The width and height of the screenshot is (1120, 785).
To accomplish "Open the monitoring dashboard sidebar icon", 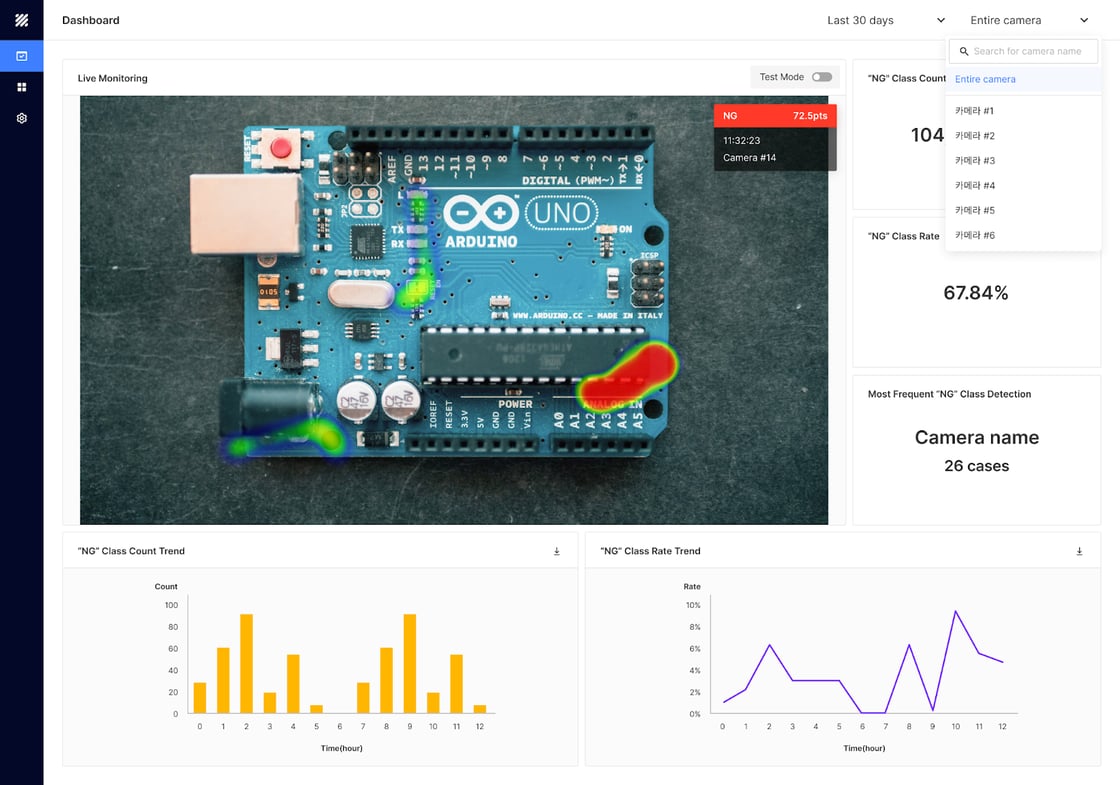I will pyautogui.click(x=21, y=56).
